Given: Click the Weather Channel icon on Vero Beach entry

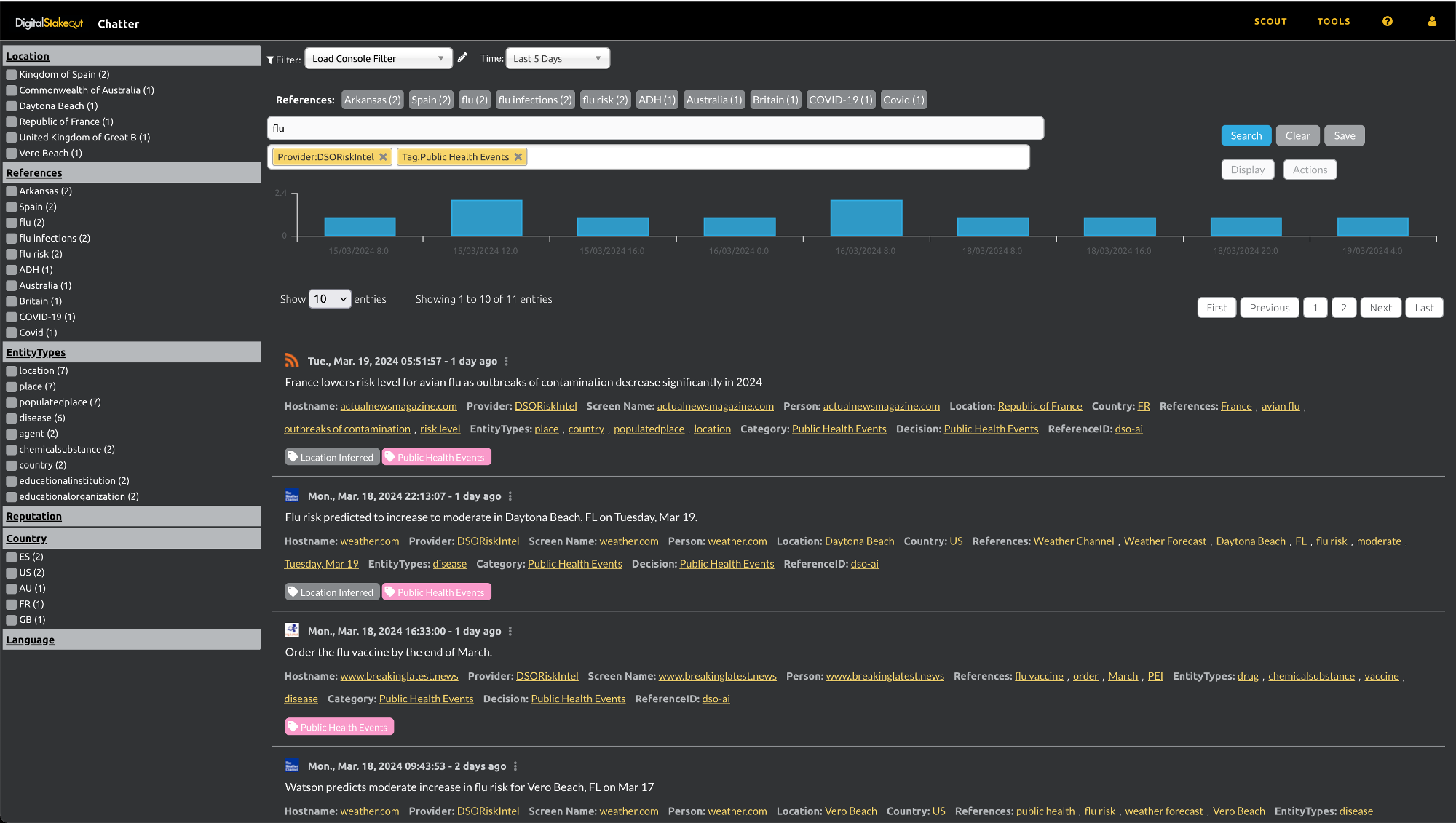Looking at the screenshot, I should tap(292, 766).
